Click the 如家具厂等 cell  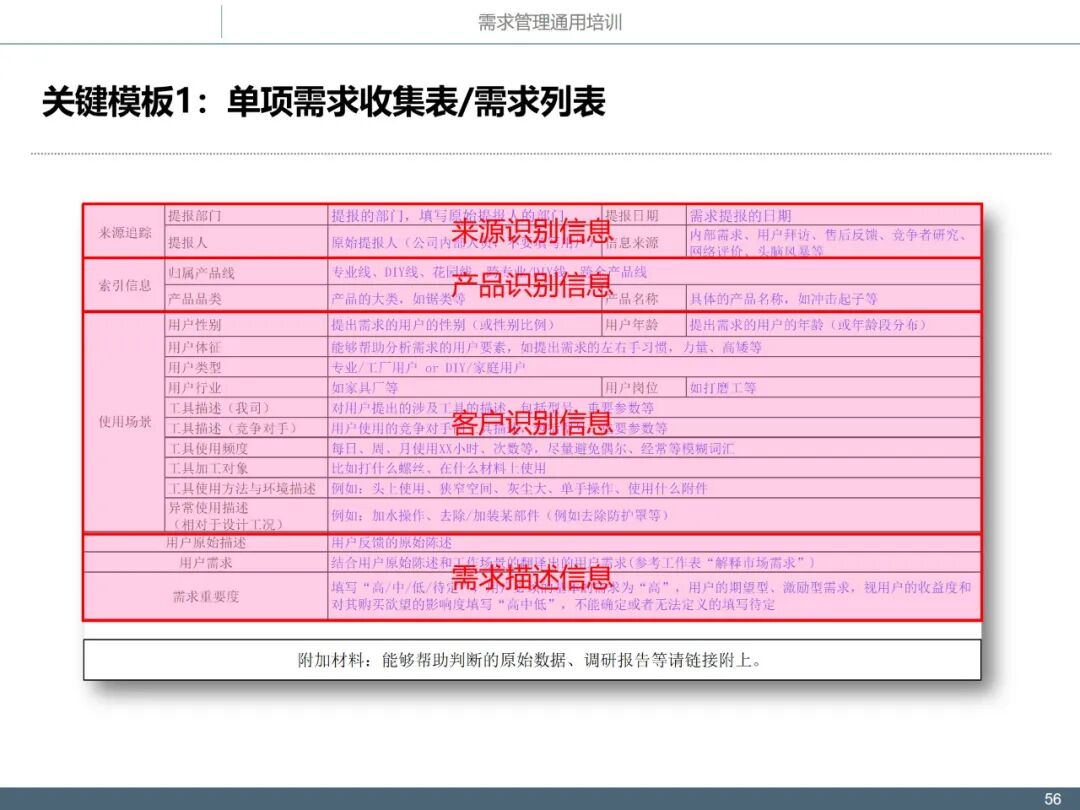(x=465, y=388)
